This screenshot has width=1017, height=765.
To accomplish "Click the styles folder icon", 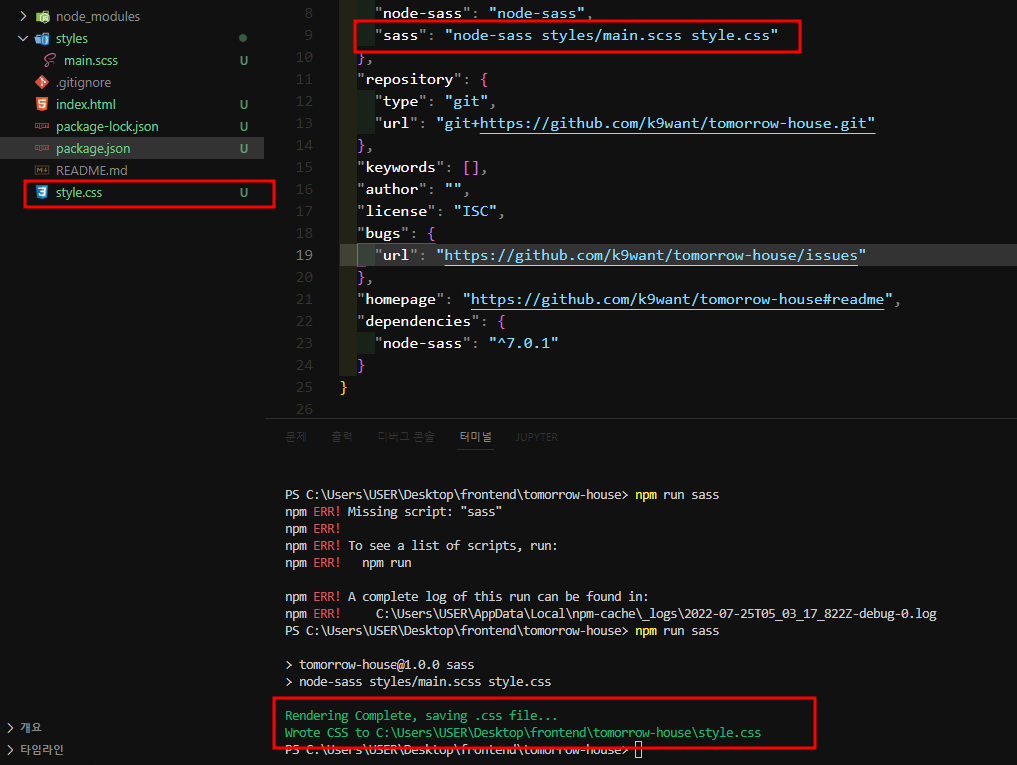I will point(42,38).
